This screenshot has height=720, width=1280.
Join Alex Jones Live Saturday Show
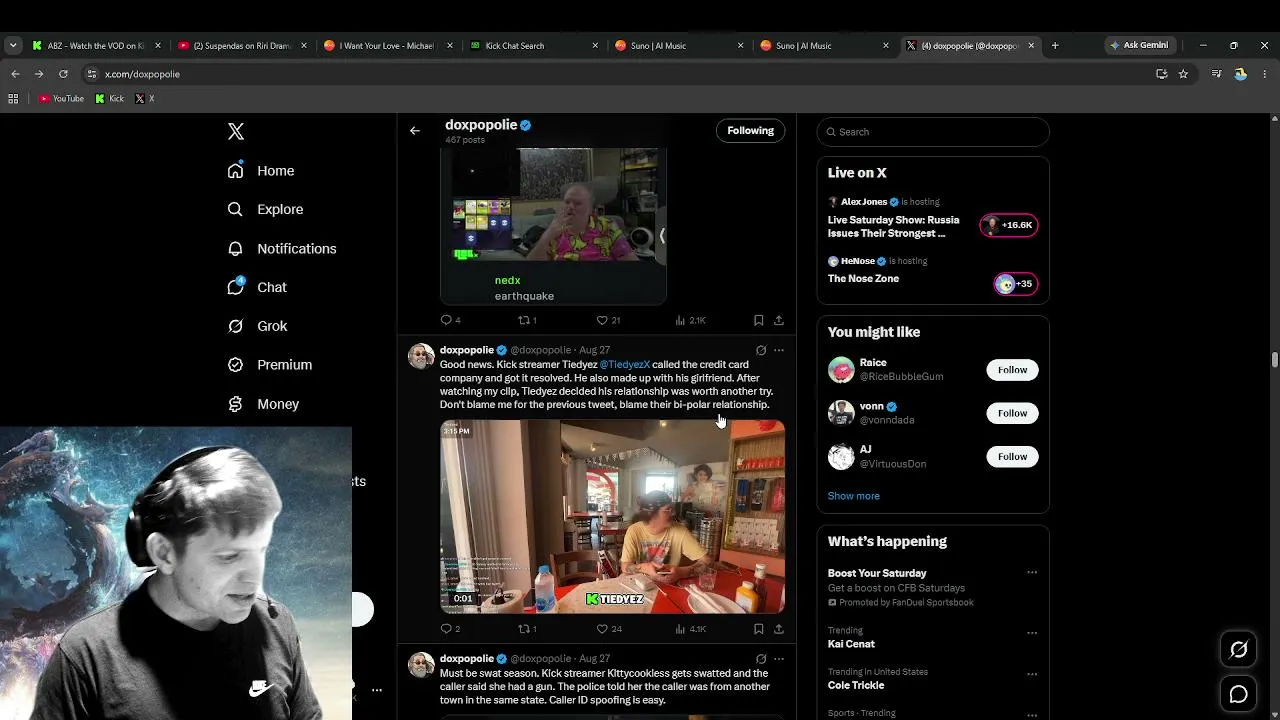pos(933,217)
